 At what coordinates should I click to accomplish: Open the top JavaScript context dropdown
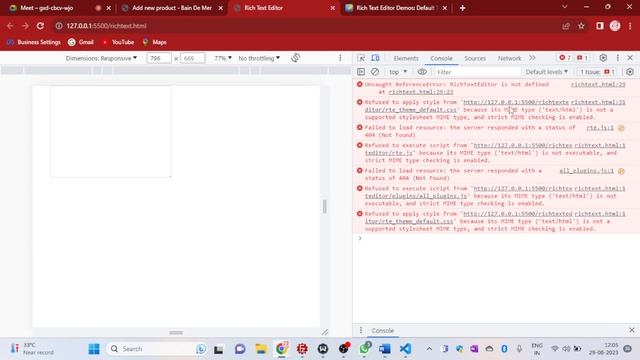398,72
